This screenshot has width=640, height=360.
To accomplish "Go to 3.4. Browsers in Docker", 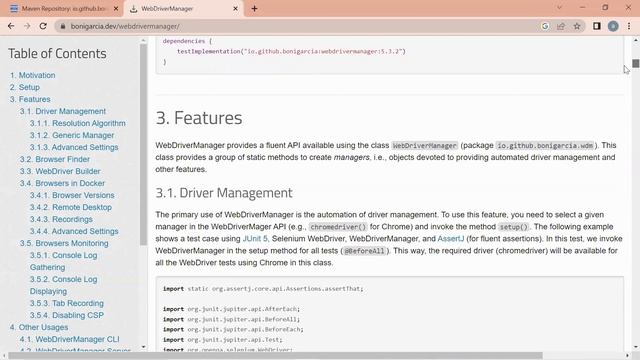I will [x=62, y=183].
